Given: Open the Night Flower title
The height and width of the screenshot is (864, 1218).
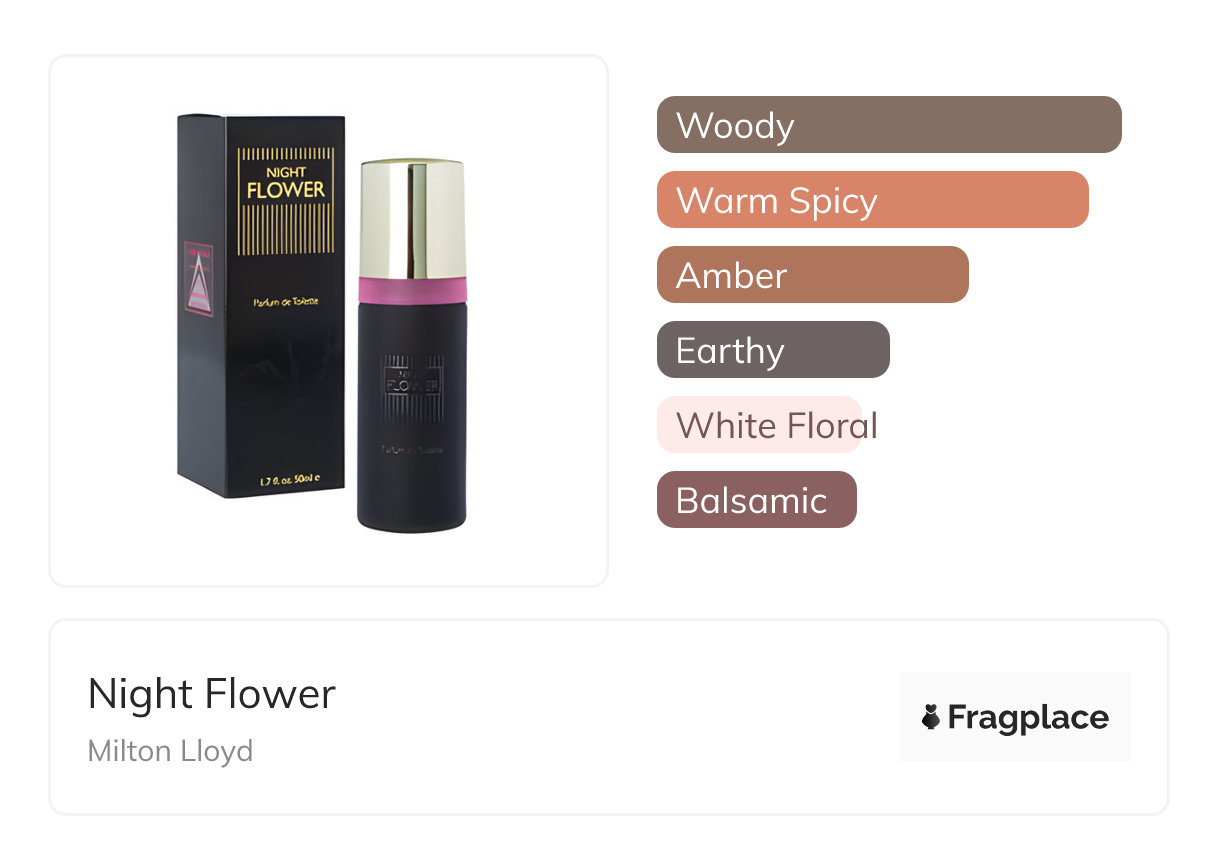Looking at the screenshot, I should click(x=212, y=693).
